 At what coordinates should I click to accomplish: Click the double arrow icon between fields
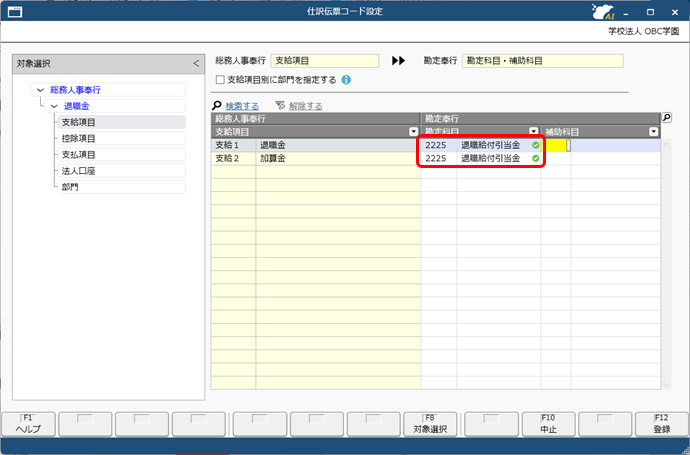click(398, 61)
